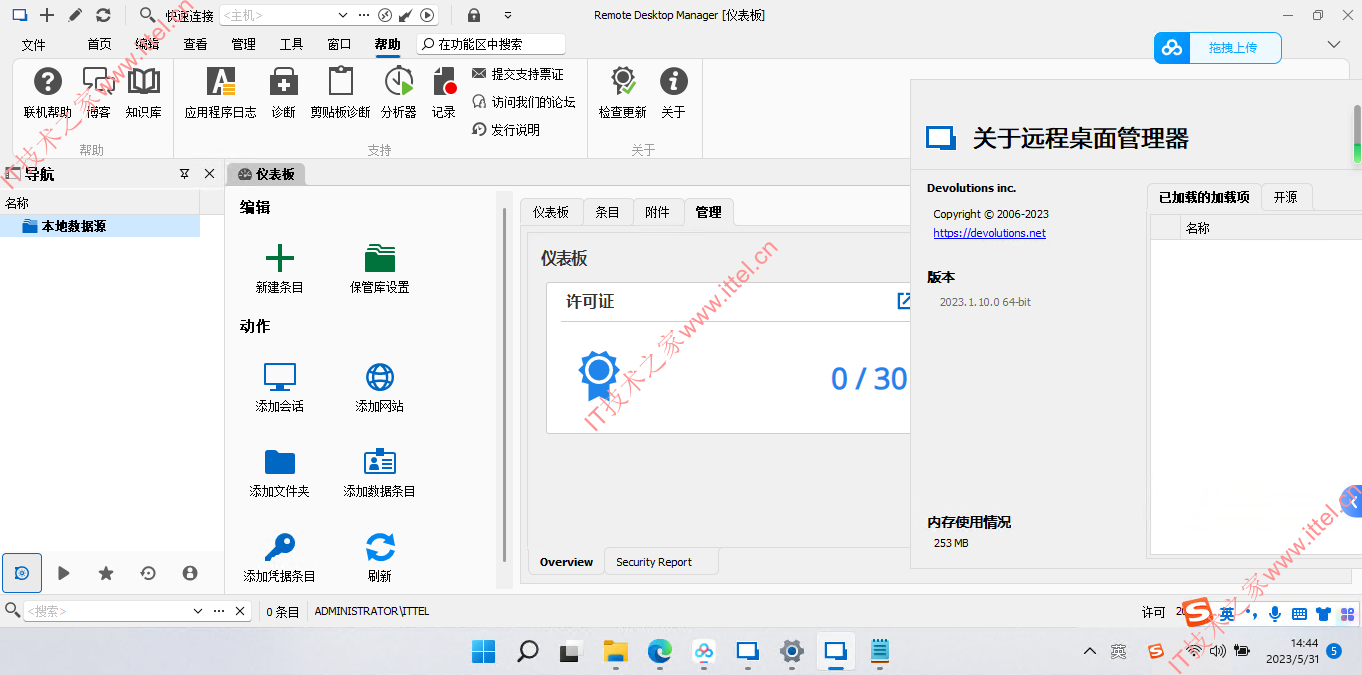Click 添加文件夹 folder icon
The width and height of the screenshot is (1362, 675).
(279, 462)
